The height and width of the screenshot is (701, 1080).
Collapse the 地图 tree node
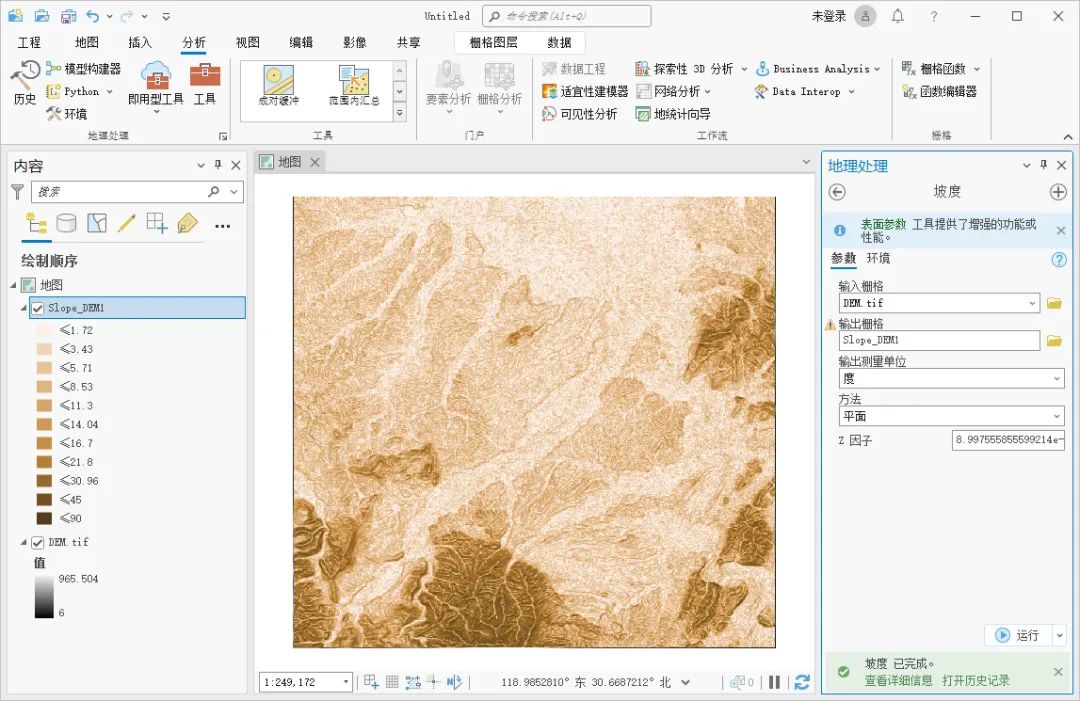point(13,285)
